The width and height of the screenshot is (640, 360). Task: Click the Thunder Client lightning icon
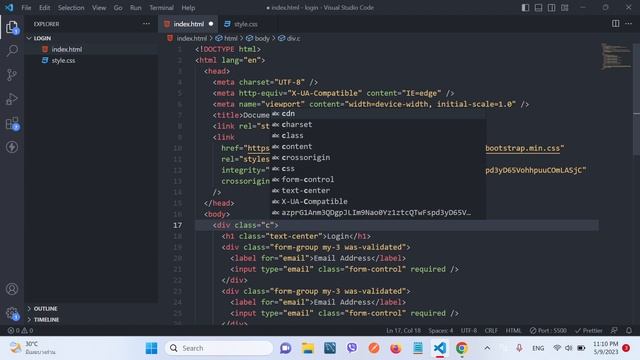[12, 147]
